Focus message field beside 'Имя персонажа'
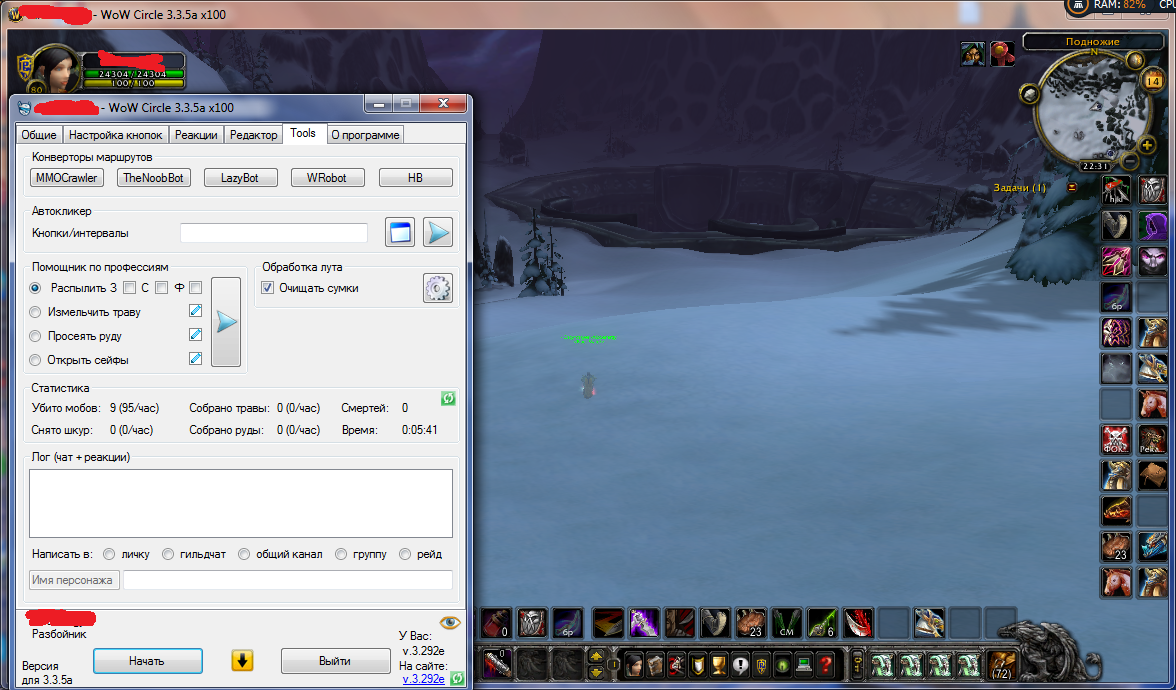The height and width of the screenshot is (690, 1176). click(288, 580)
